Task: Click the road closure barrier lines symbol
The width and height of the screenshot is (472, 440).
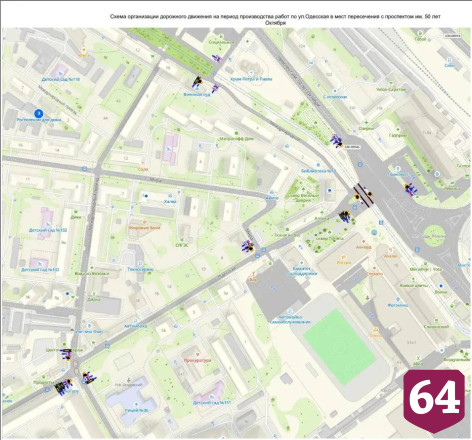Action: tap(363, 195)
